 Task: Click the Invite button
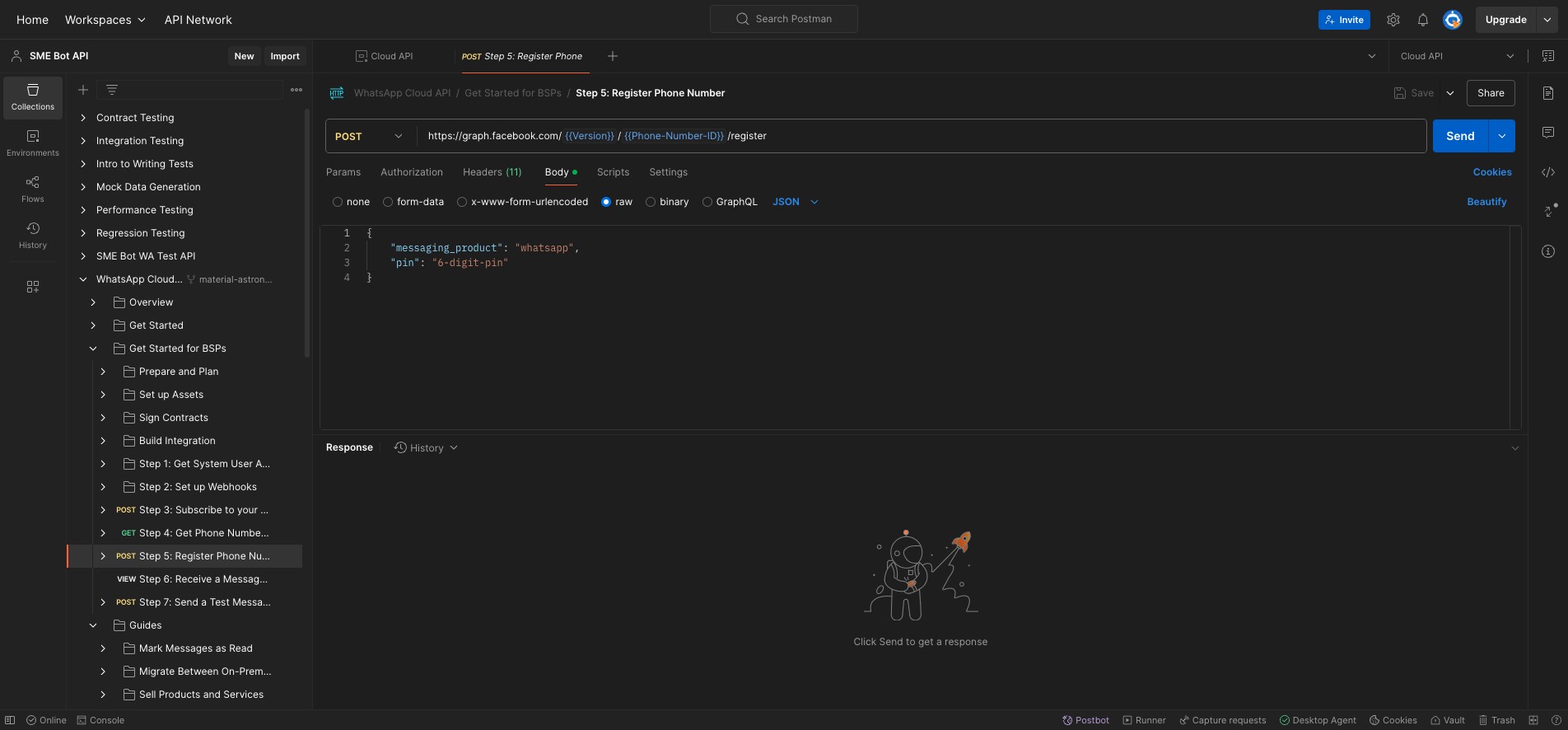pyautogui.click(x=1344, y=20)
